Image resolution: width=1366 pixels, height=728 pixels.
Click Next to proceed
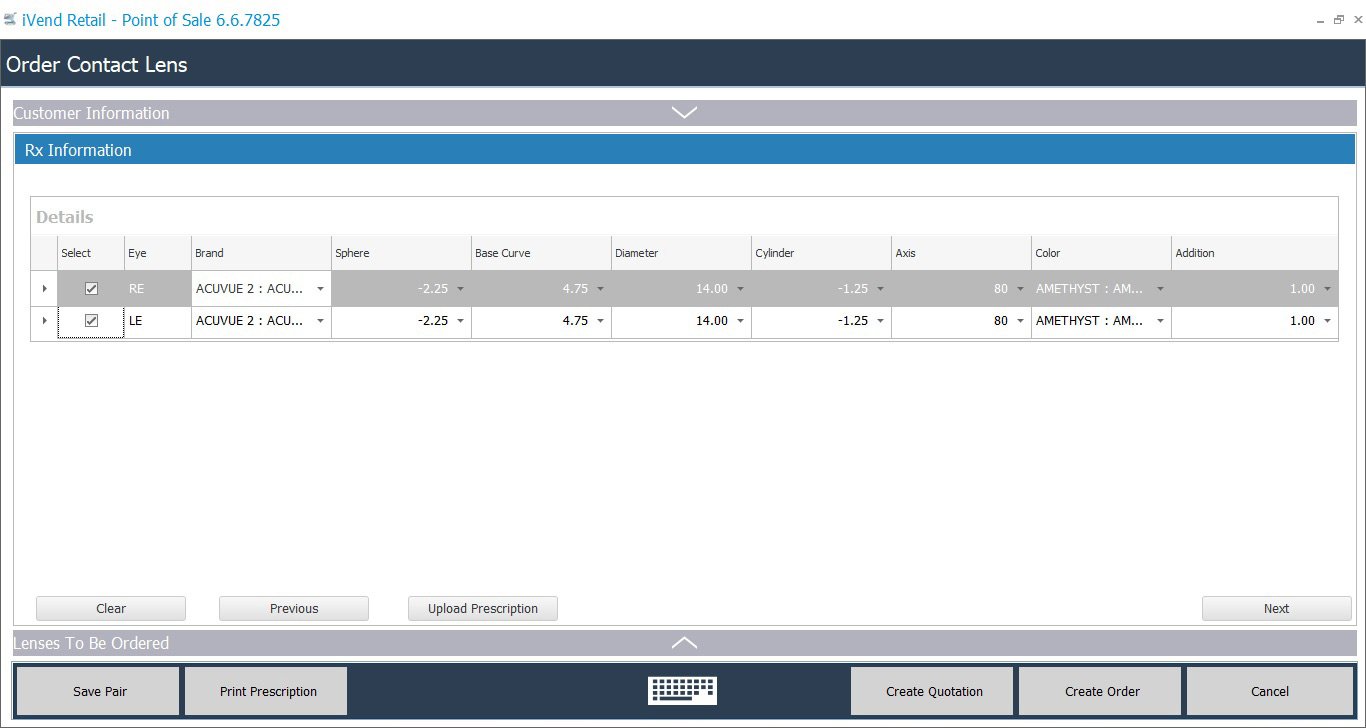pyautogui.click(x=1276, y=608)
